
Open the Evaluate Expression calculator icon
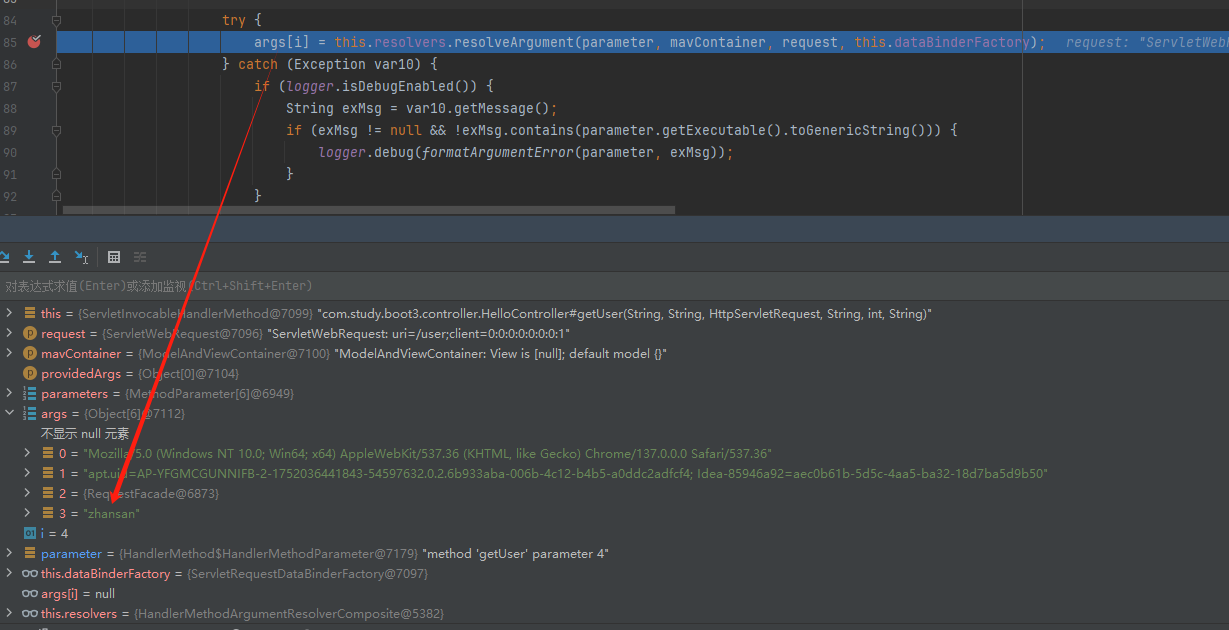114,257
